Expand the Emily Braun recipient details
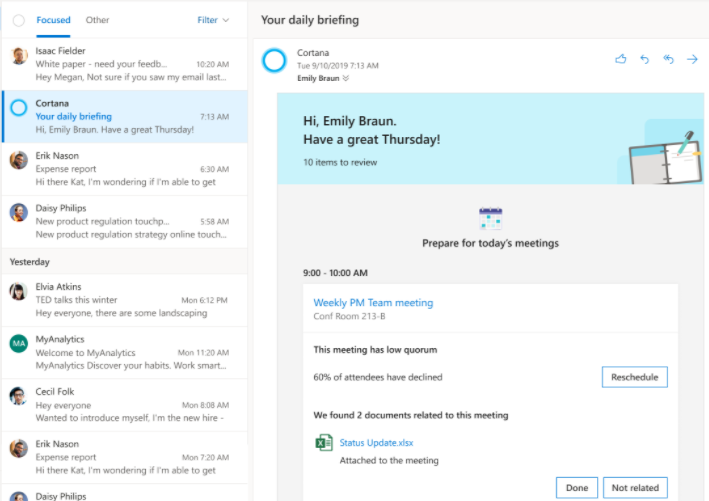 click(346, 78)
